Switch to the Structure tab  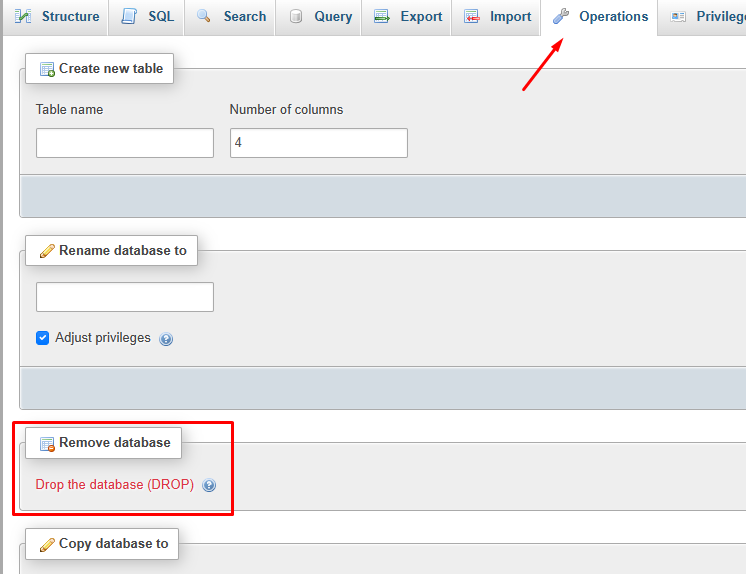tap(58, 17)
